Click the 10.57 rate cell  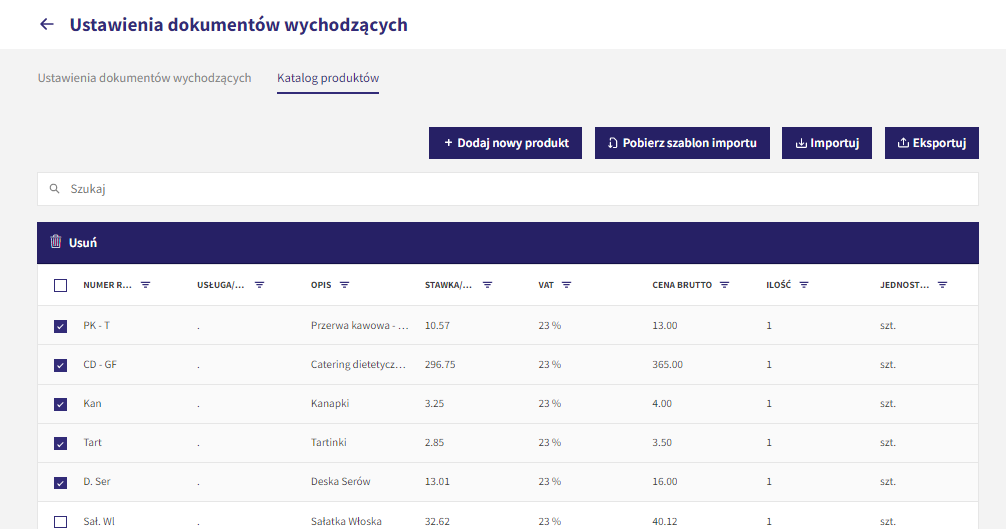pyautogui.click(x=438, y=325)
